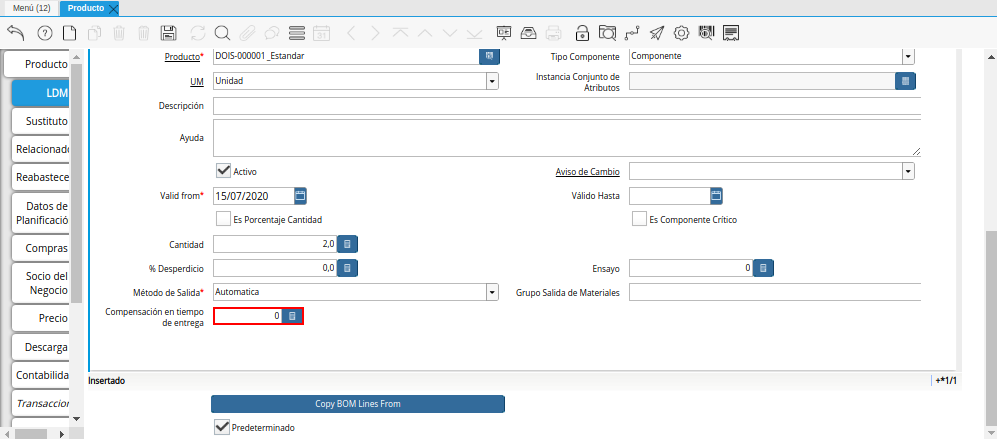Viewport: 997px width, 439px height.
Task: Click the save floppy disk icon
Action: pyautogui.click(x=169, y=32)
